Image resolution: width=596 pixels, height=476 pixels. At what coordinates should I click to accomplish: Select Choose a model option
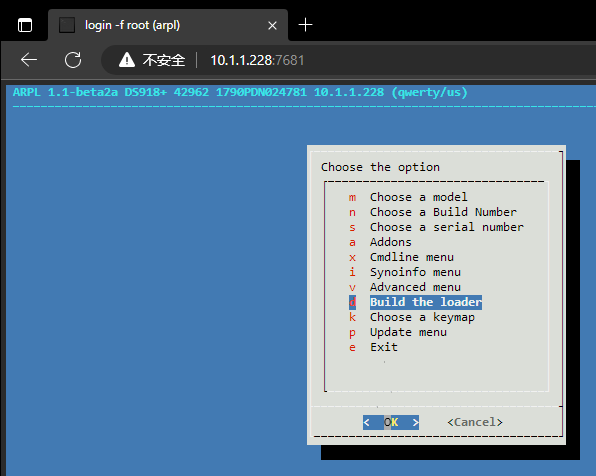tap(418, 197)
